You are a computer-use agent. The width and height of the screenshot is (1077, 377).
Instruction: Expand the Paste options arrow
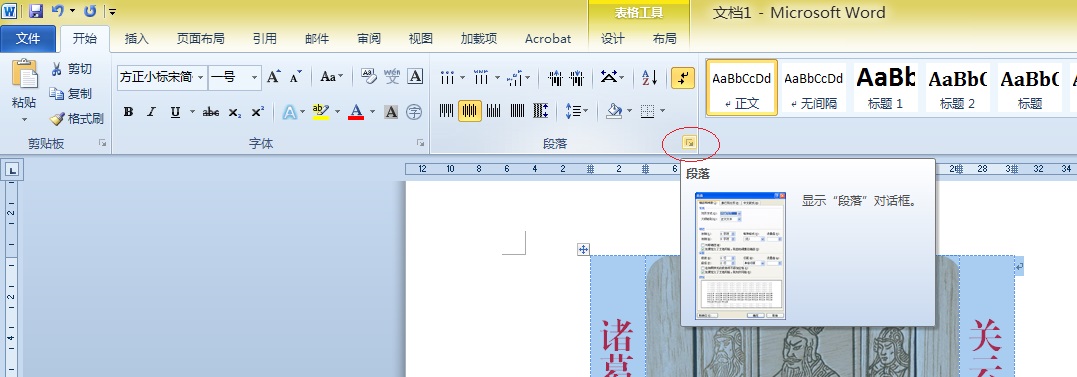pos(25,119)
